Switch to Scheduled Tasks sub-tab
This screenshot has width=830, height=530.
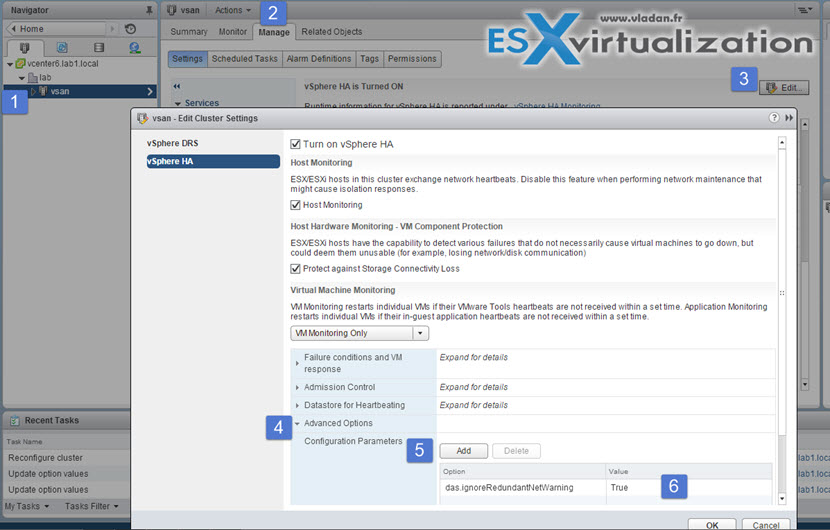(245, 59)
